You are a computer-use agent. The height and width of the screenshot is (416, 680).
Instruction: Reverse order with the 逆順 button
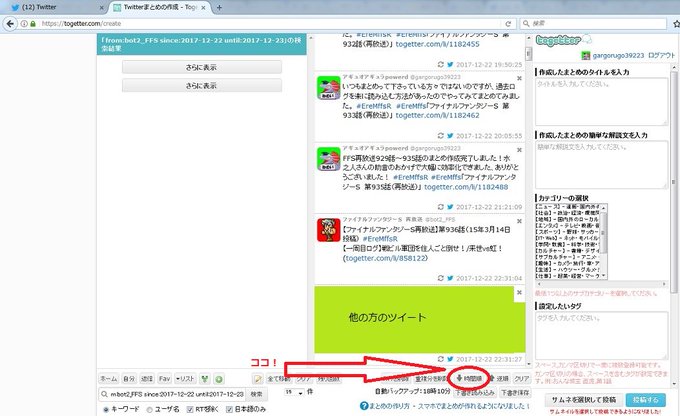[499, 379]
